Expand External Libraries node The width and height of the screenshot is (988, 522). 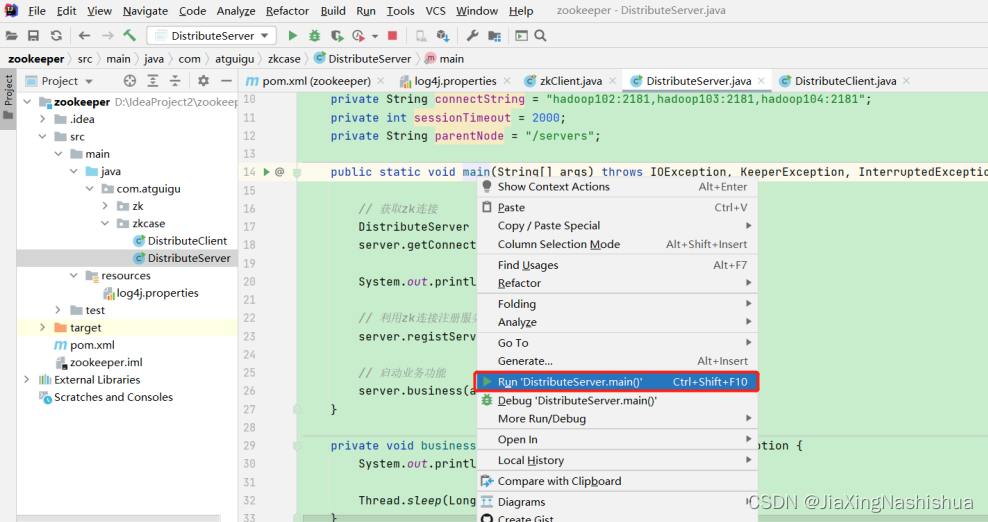[26, 380]
